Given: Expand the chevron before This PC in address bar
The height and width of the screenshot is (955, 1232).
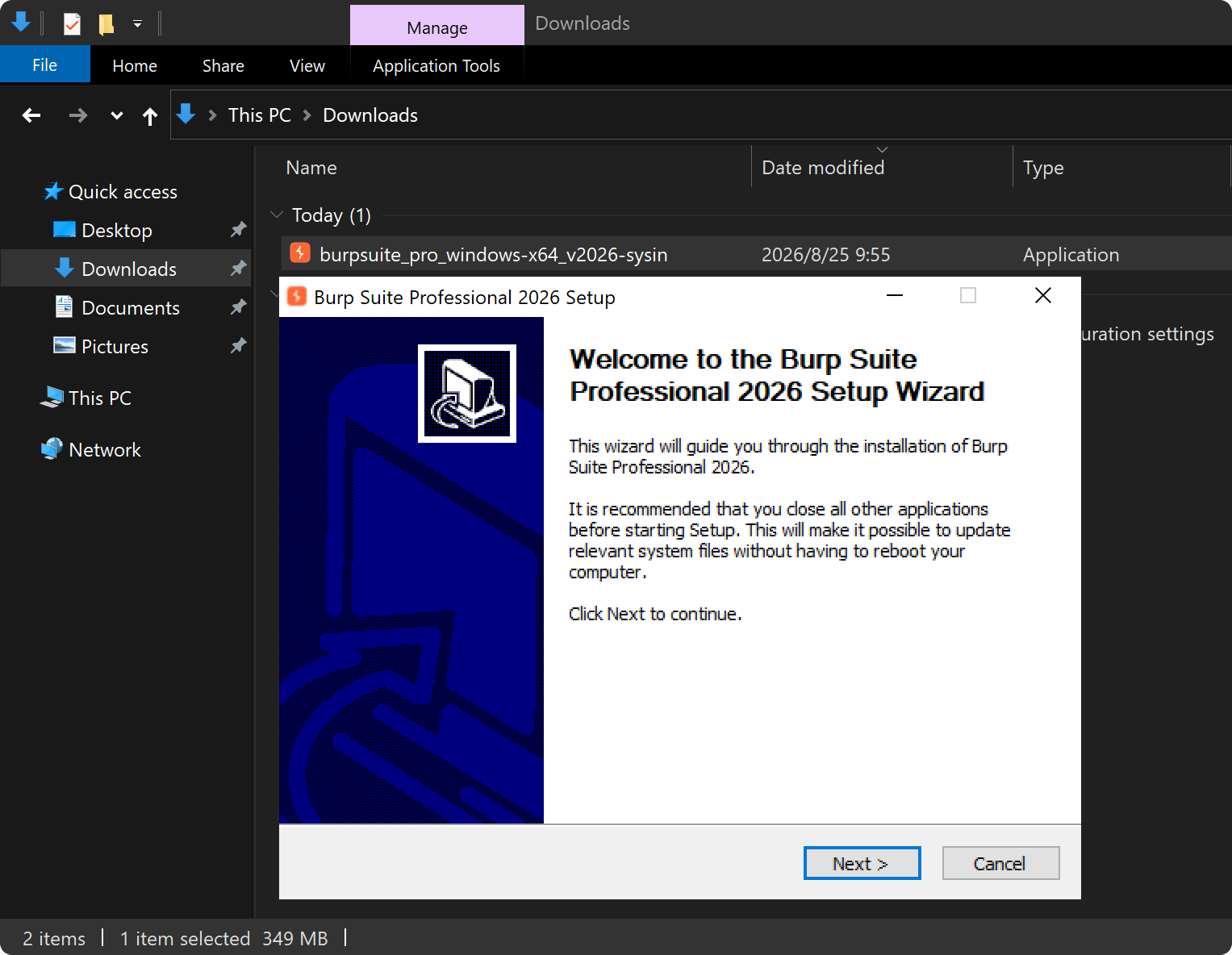Looking at the screenshot, I should point(212,115).
